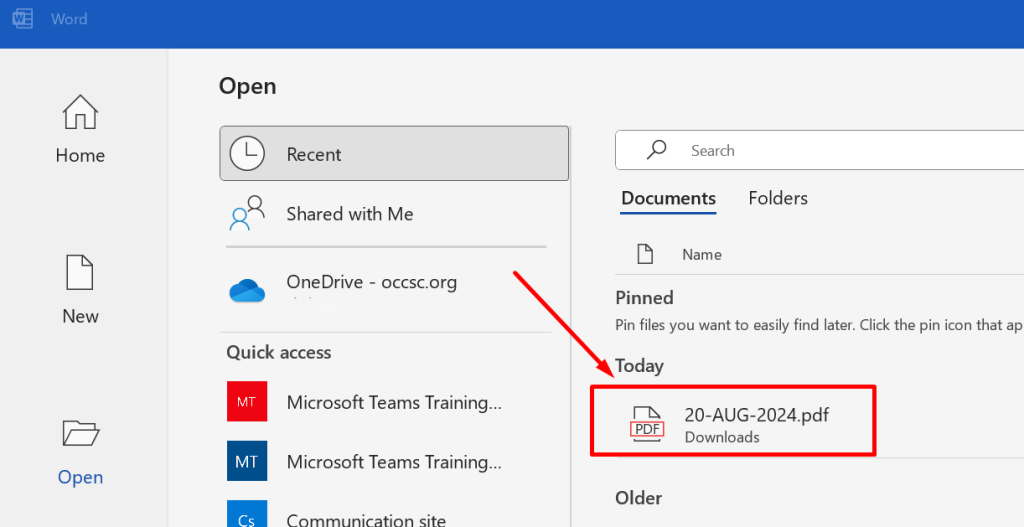Click the clock icon beside Recent

[247, 153]
